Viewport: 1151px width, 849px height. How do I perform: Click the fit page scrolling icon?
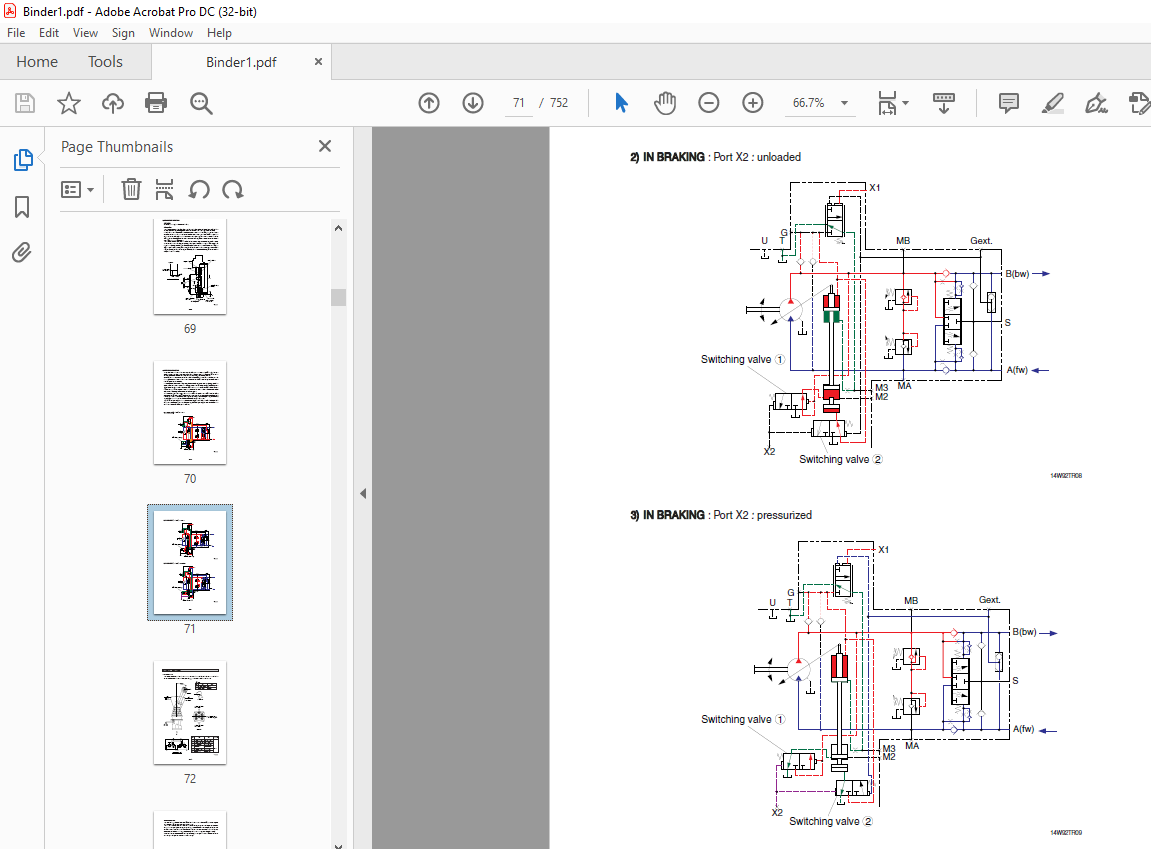(x=887, y=103)
